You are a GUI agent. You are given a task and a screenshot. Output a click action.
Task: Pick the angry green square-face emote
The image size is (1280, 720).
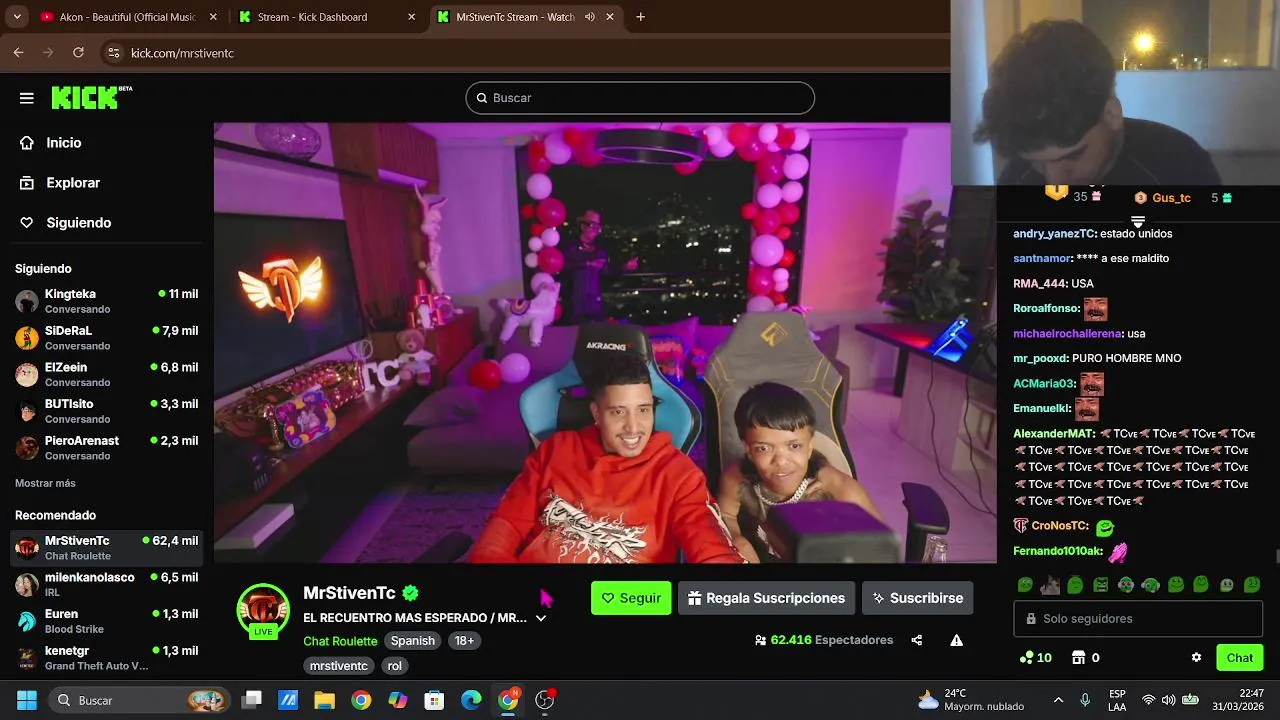(1100, 585)
